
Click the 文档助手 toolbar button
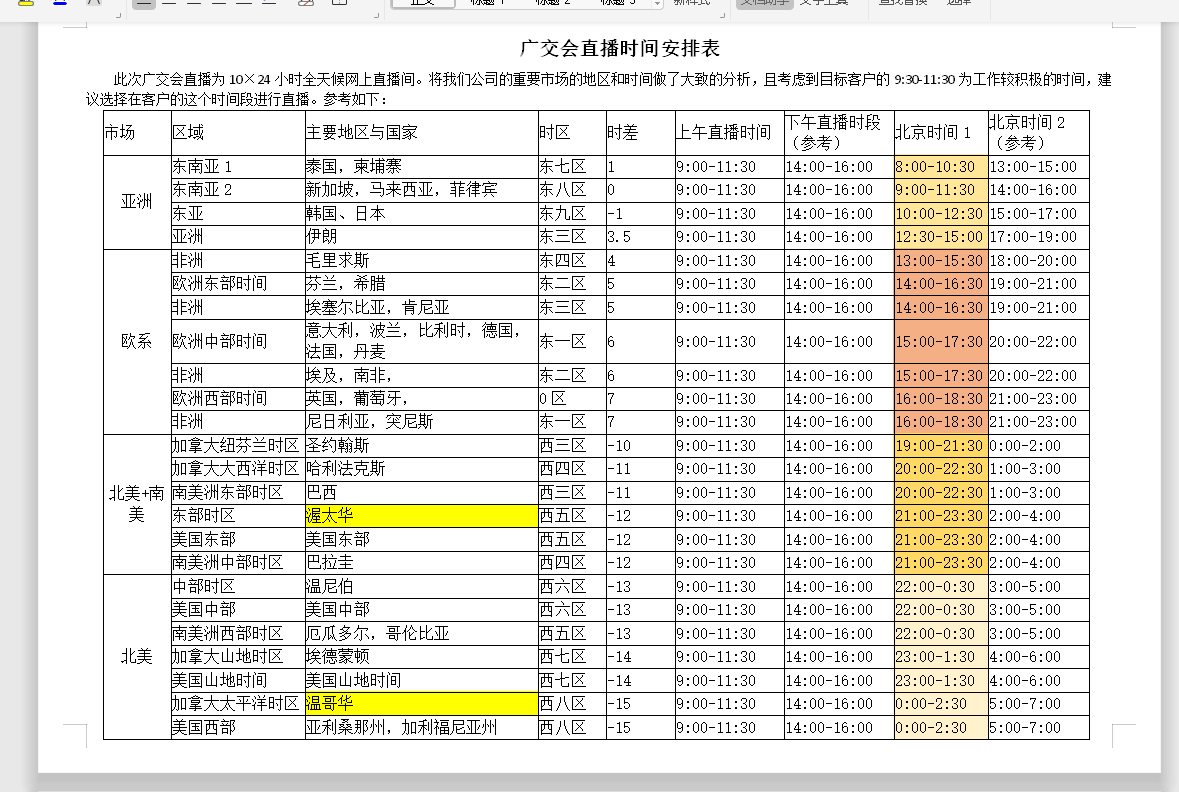point(765,3)
